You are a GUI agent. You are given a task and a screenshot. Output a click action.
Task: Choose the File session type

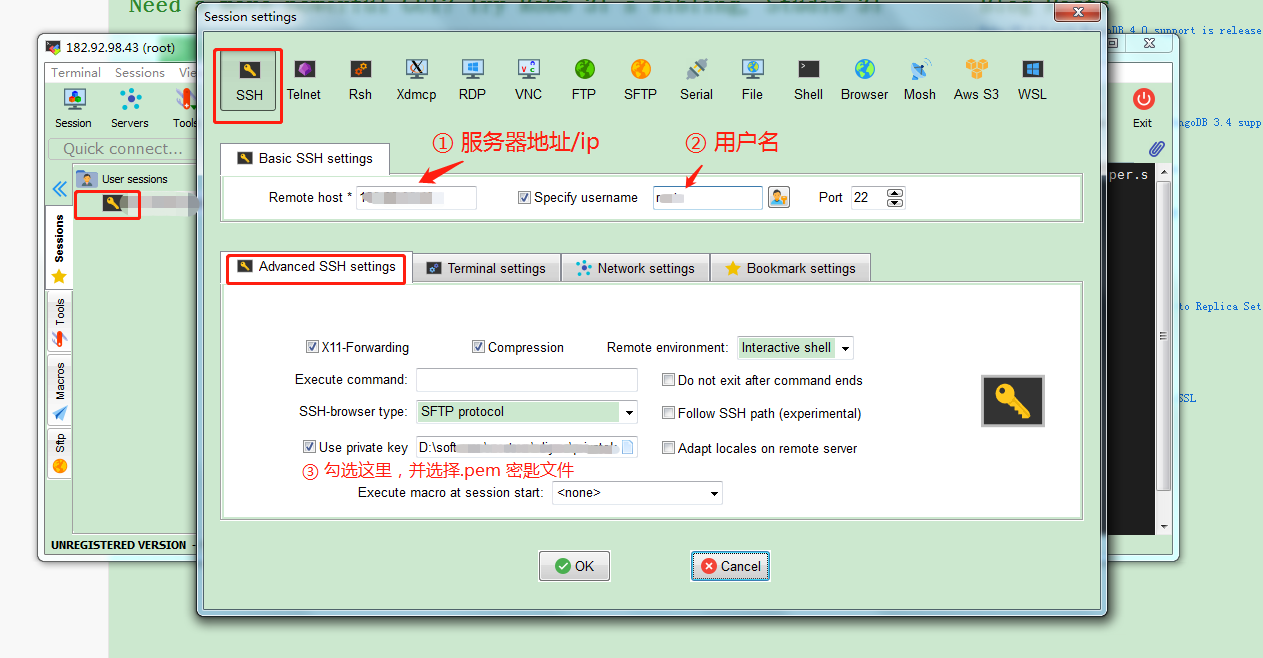point(752,81)
